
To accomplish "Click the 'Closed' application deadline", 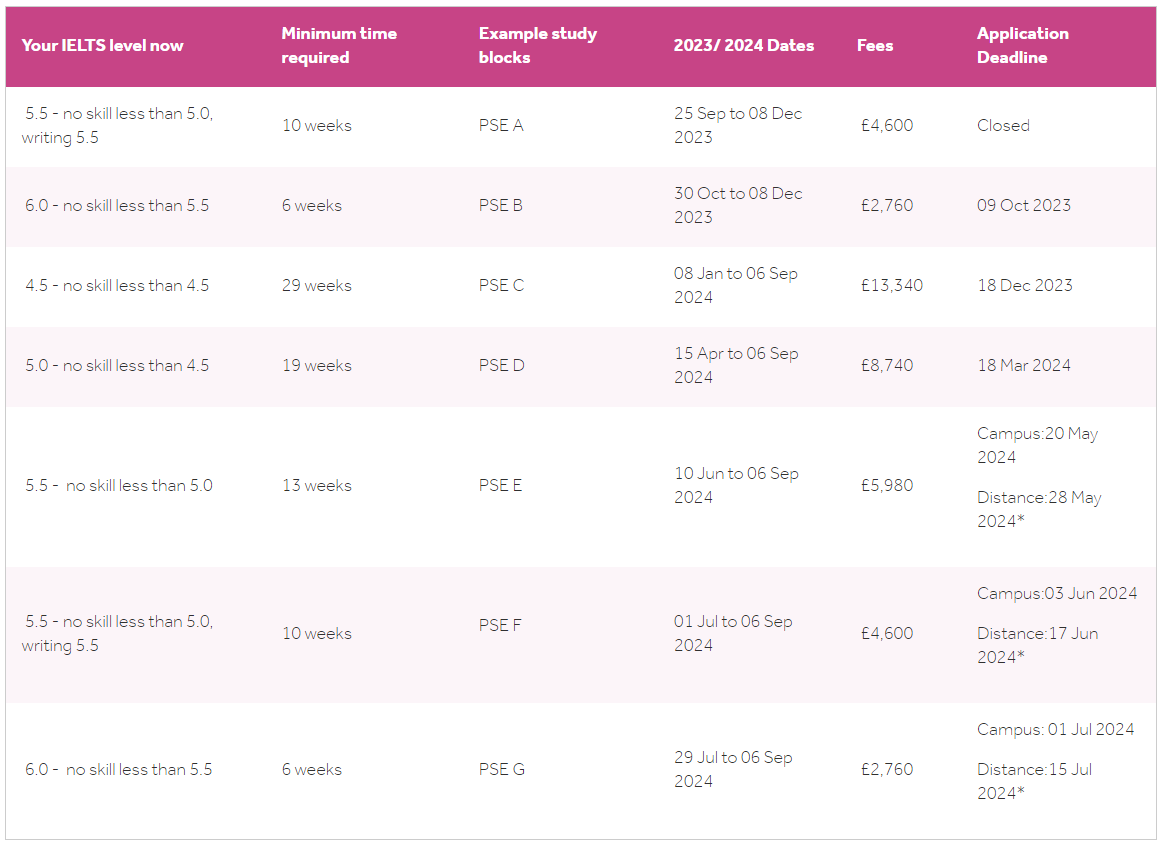I will coord(1003,125).
